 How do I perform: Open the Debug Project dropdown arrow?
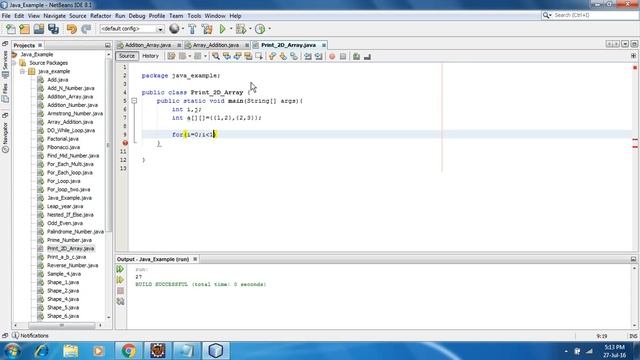[x=250, y=29]
